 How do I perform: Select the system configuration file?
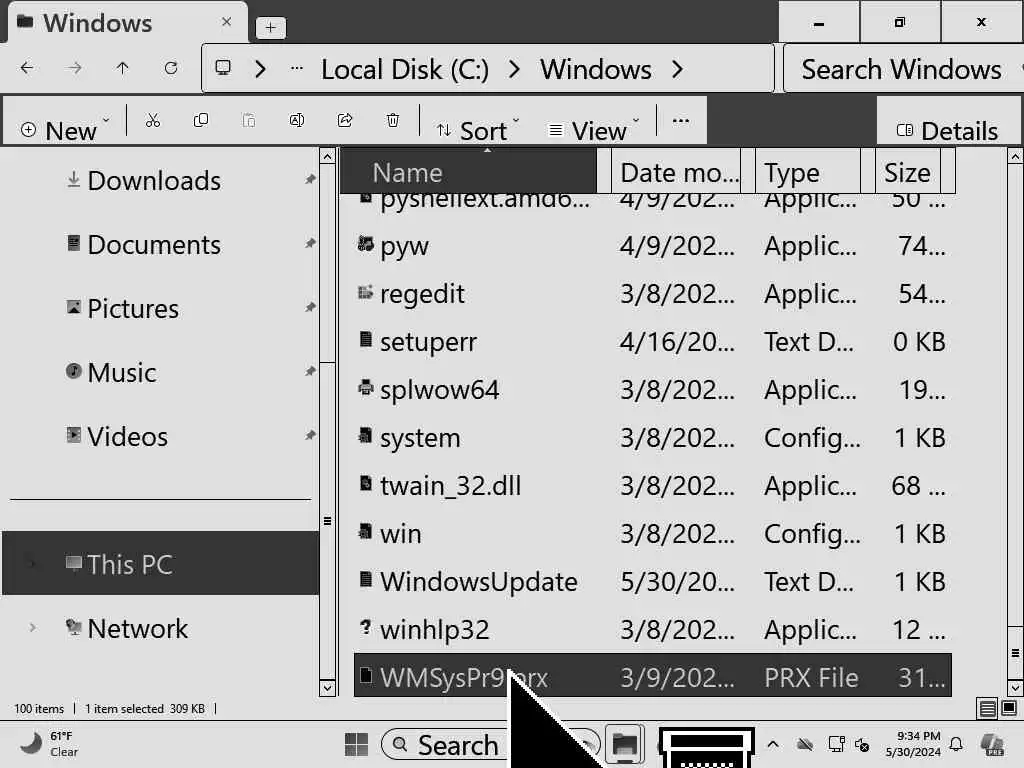652,438
